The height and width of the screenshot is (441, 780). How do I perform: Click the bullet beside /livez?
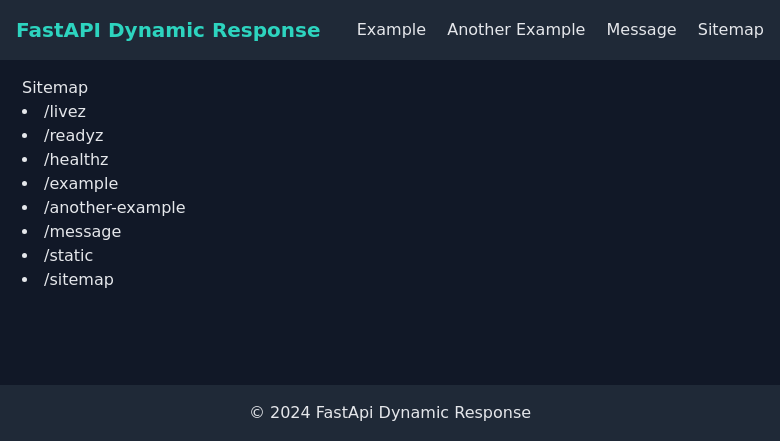(x=25, y=112)
